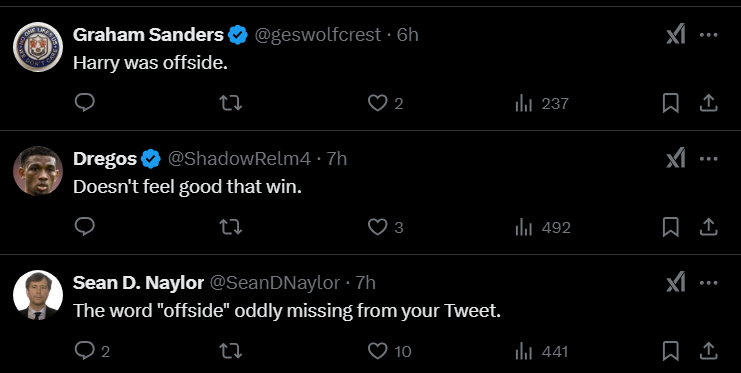Like Sean D. Naylor's tweet with 10 likes
Screen dimensions: 741x373
[x=389, y=351]
